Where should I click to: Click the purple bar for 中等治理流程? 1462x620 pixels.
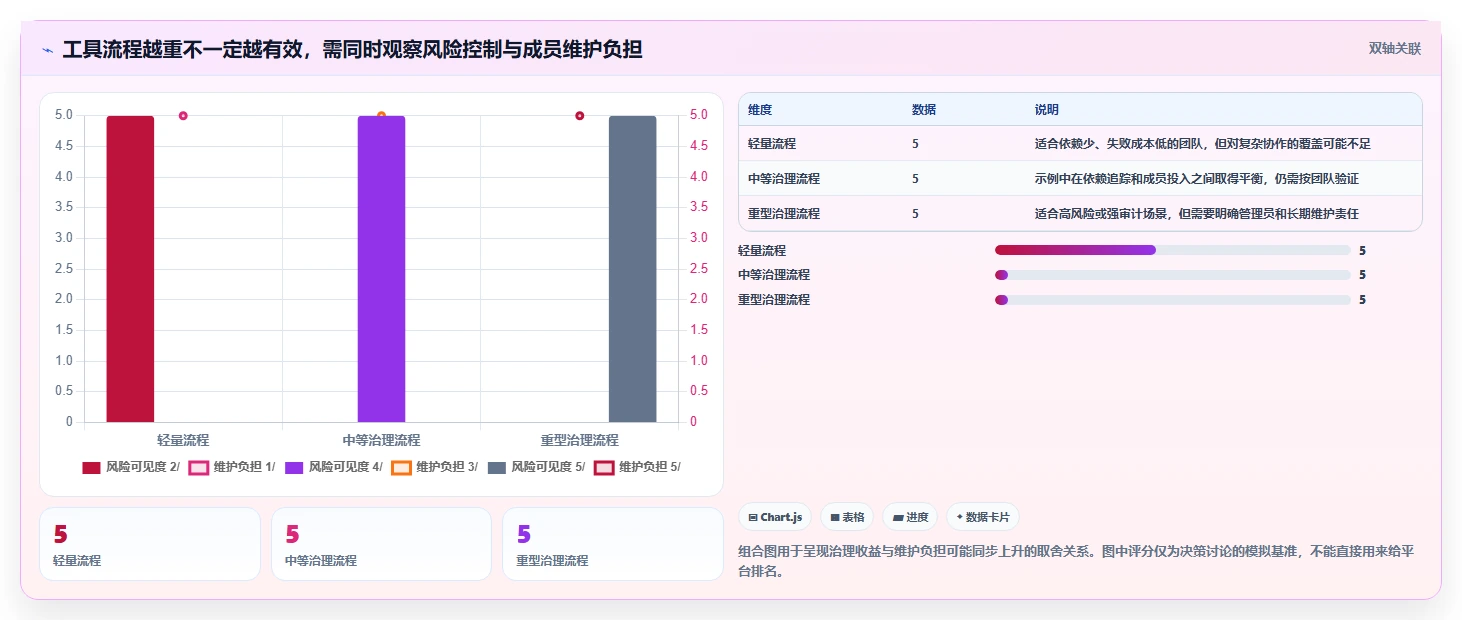[381, 269]
